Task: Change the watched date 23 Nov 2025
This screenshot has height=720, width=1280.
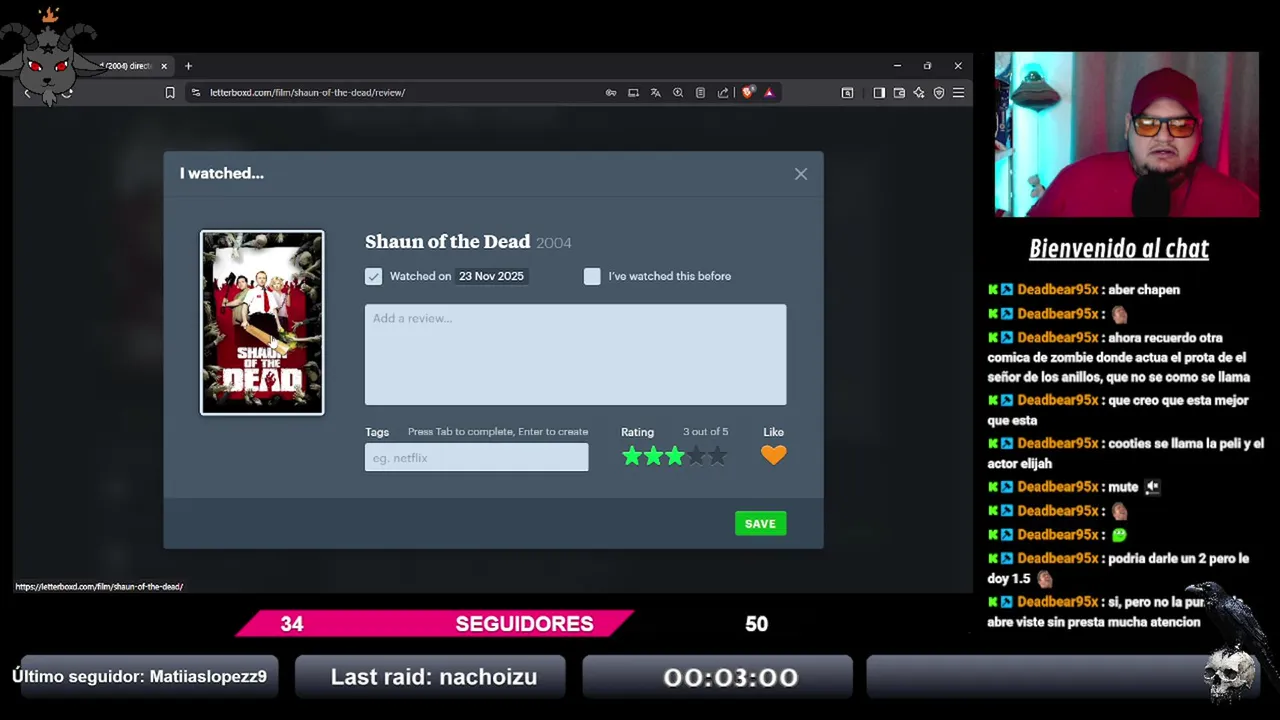Action: tap(491, 276)
